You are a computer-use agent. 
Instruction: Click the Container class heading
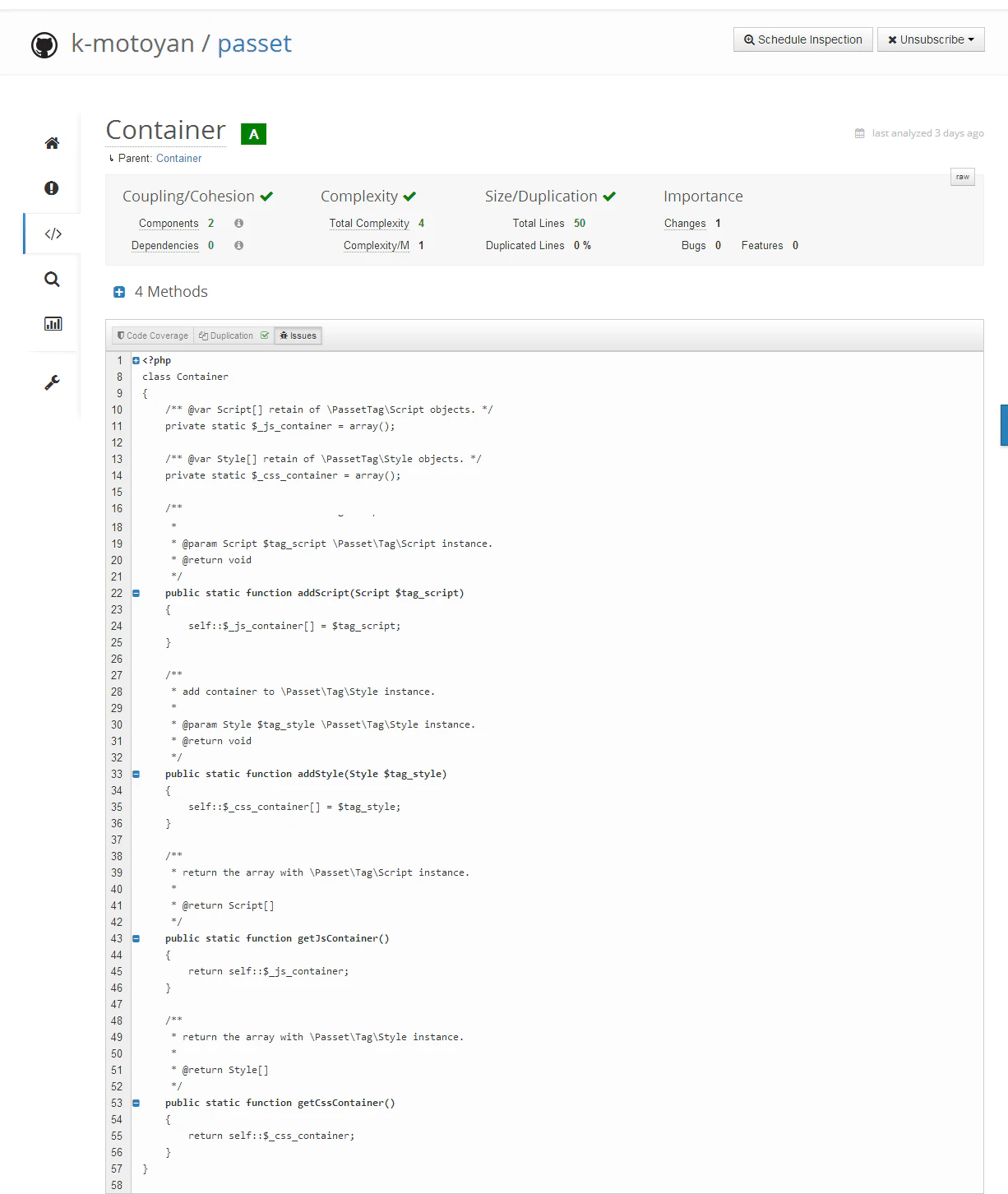tap(166, 130)
